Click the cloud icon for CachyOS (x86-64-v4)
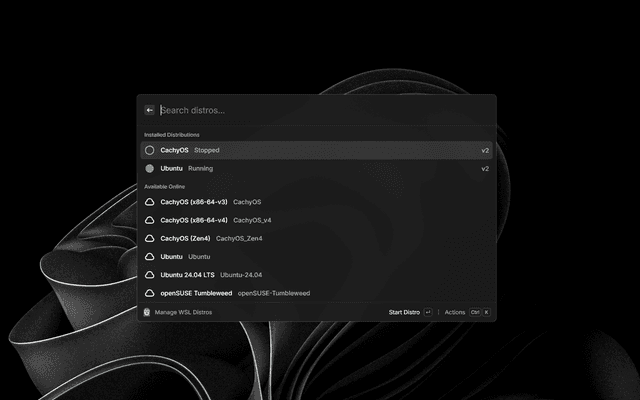 click(x=150, y=220)
